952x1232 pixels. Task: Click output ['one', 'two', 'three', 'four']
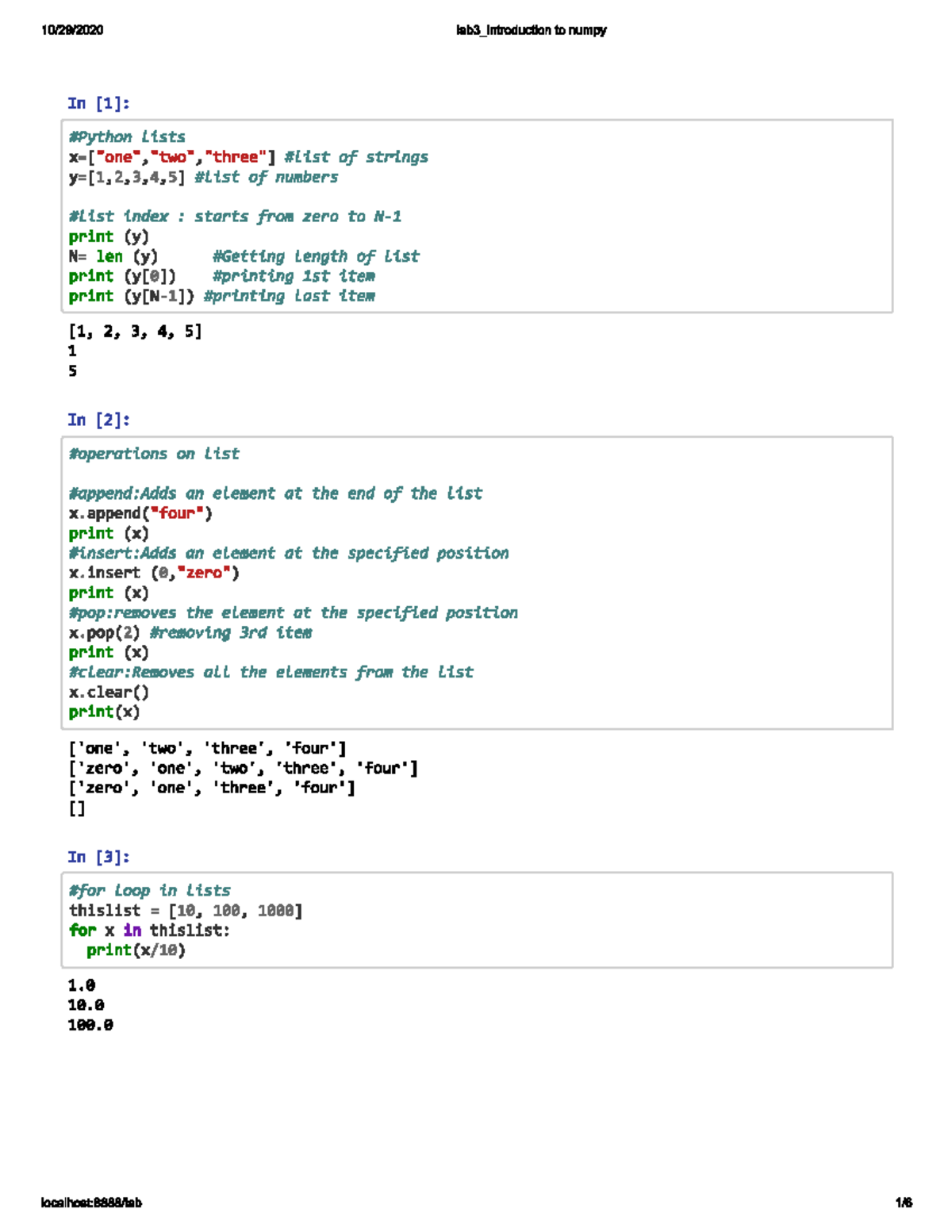(x=208, y=748)
